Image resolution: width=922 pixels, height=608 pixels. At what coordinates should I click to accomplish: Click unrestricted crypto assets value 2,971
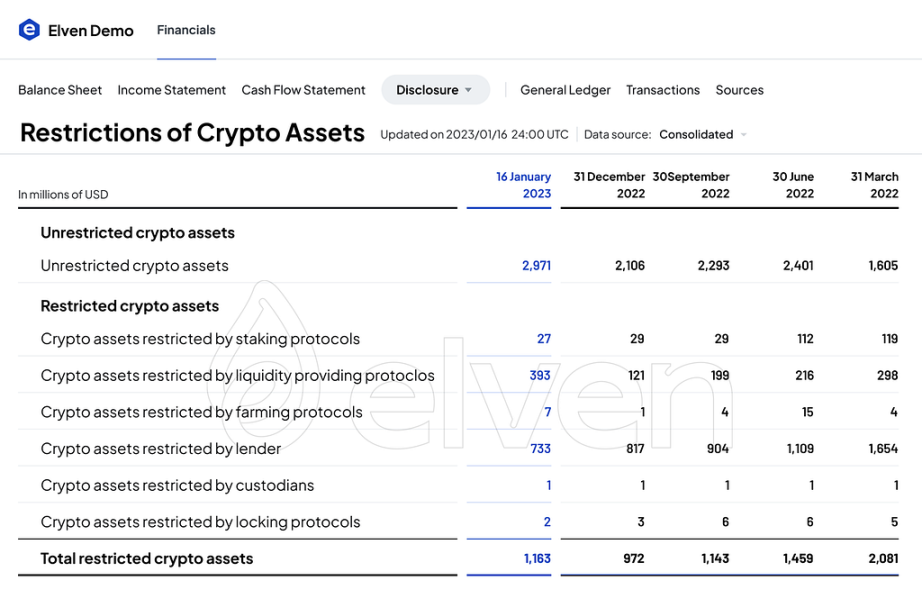(x=536, y=266)
